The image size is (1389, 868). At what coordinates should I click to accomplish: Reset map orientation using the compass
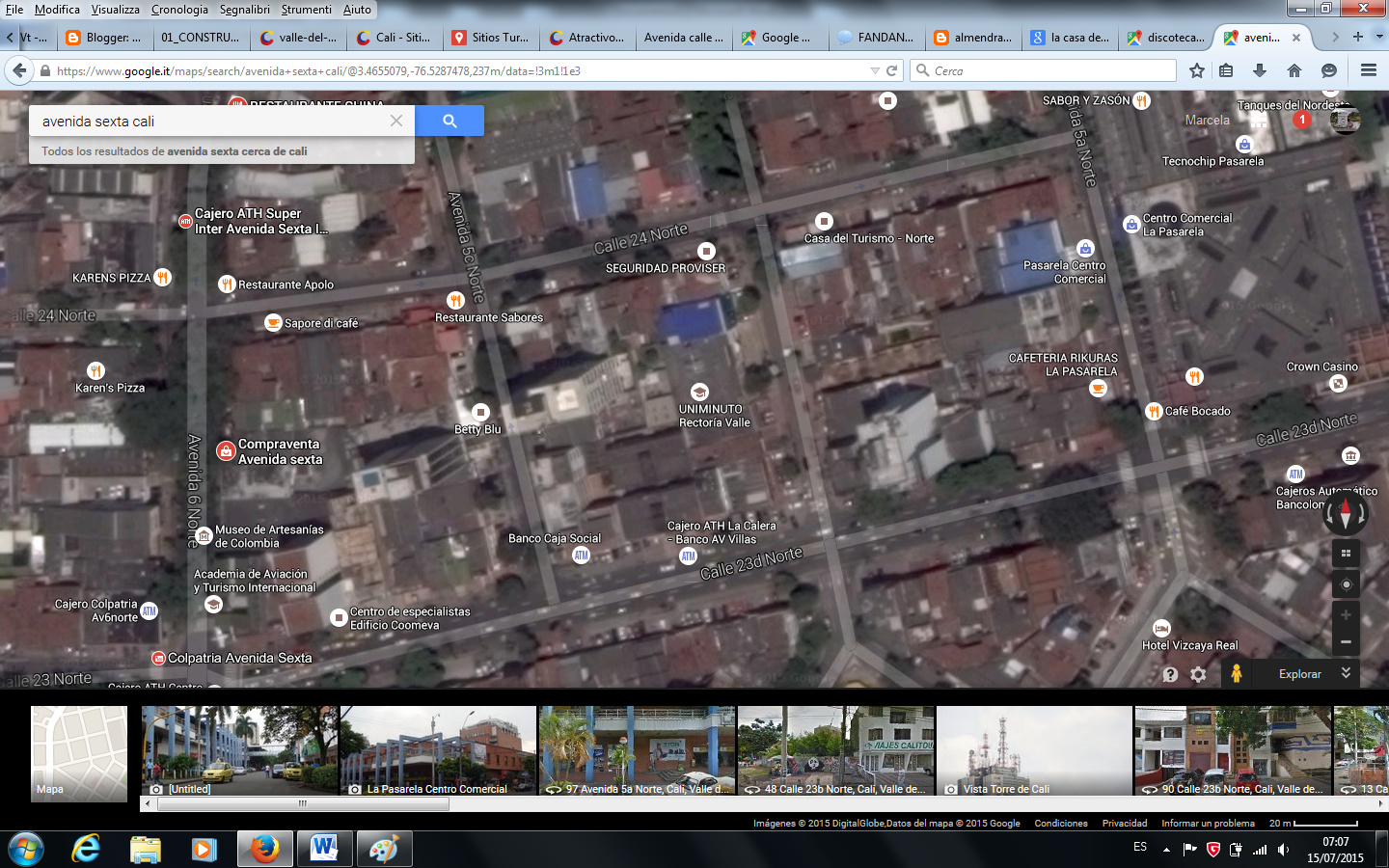click(1346, 513)
